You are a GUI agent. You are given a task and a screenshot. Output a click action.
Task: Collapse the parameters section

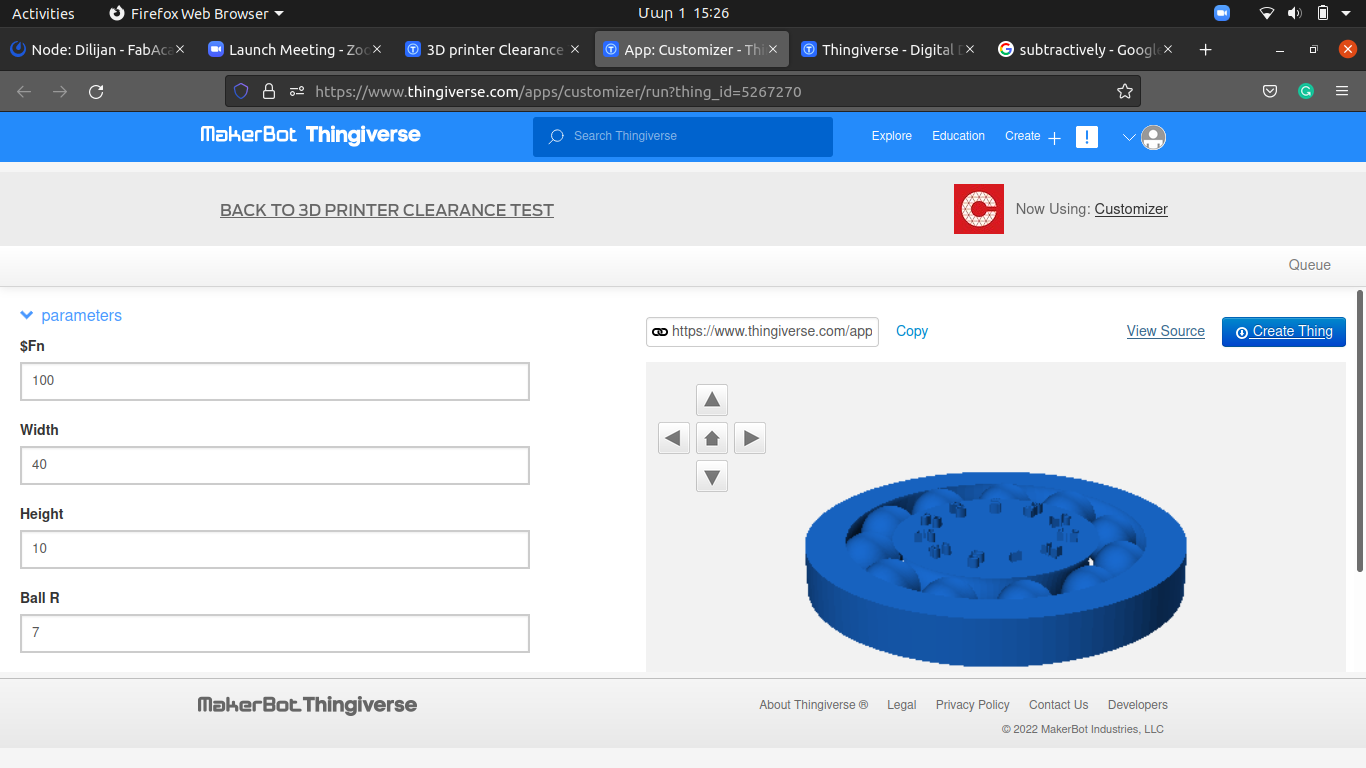[x=71, y=315]
